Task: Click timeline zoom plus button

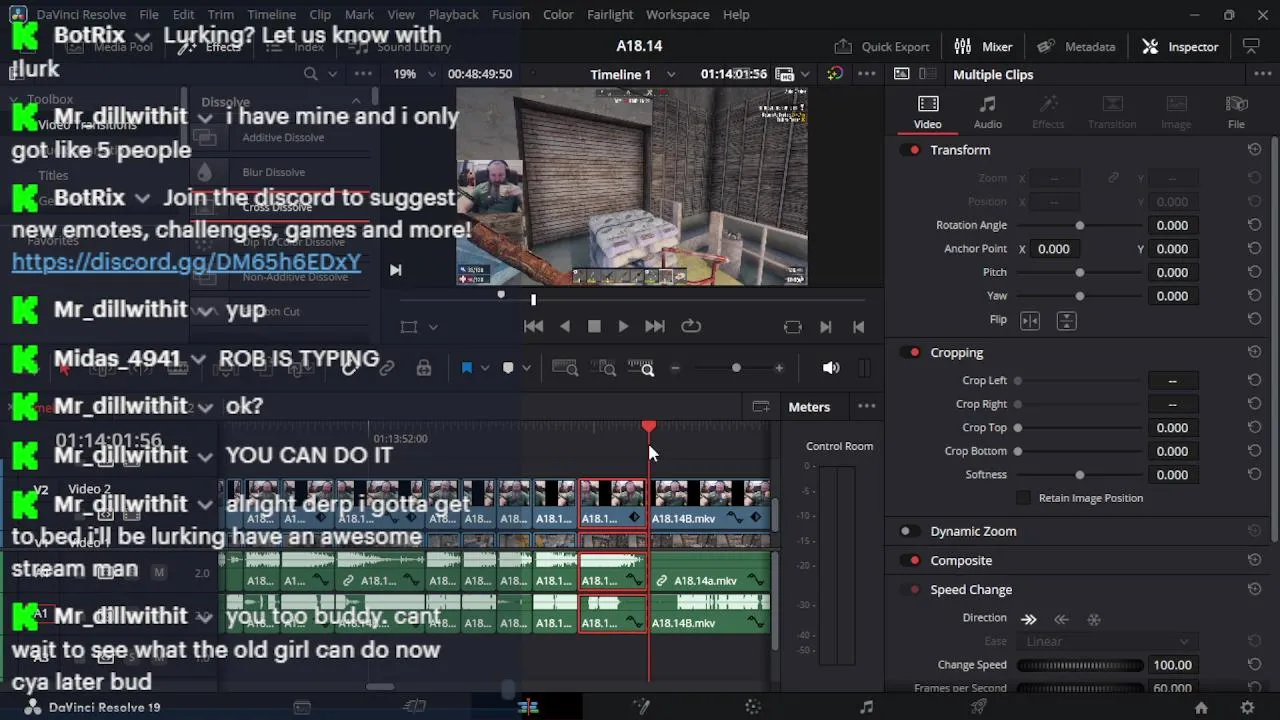Action: 779,368
